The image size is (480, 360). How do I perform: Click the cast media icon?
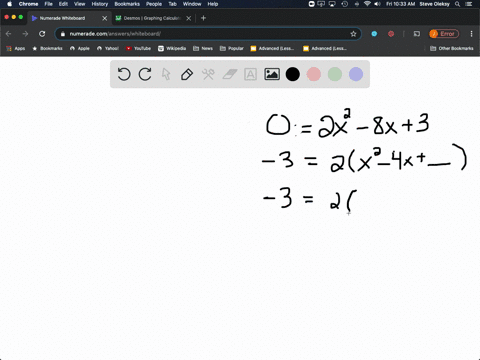[417, 34]
